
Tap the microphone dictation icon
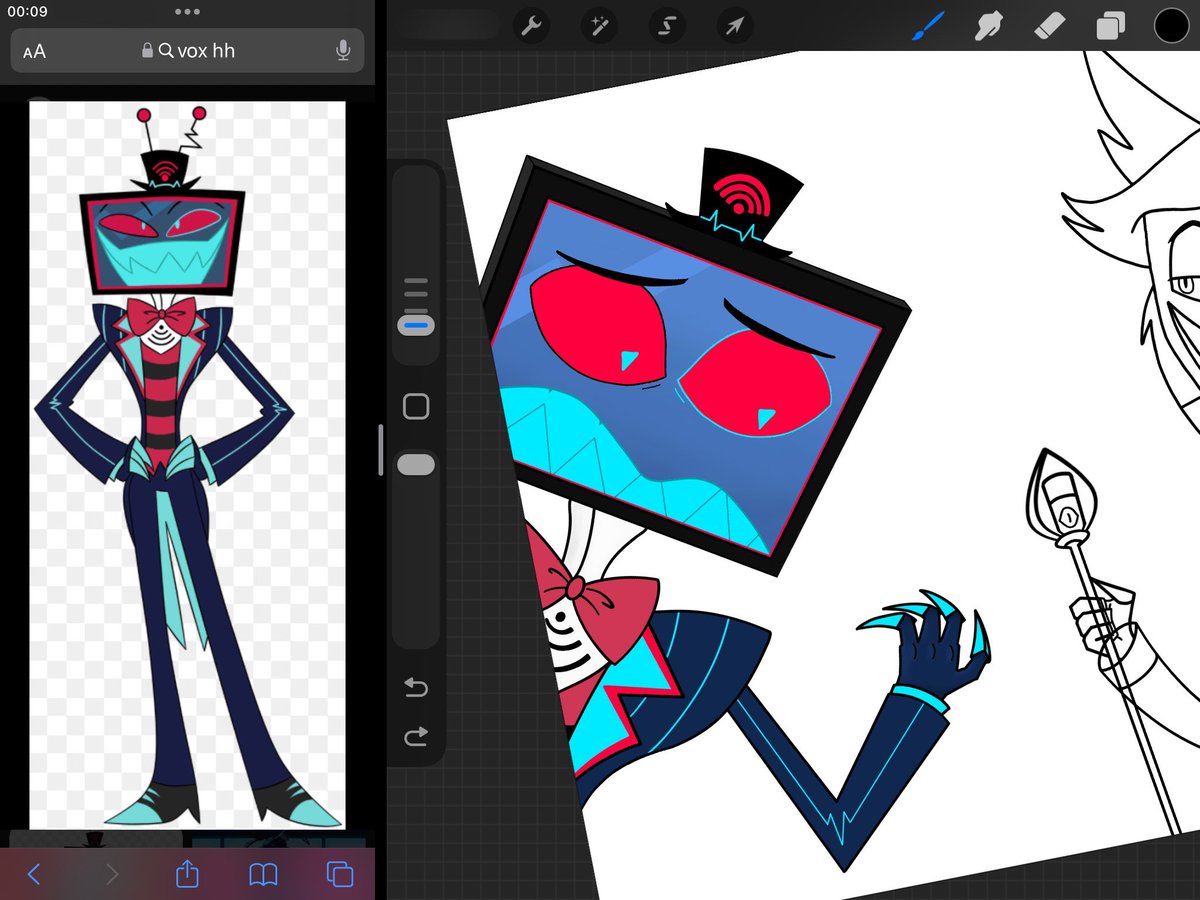[x=343, y=50]
